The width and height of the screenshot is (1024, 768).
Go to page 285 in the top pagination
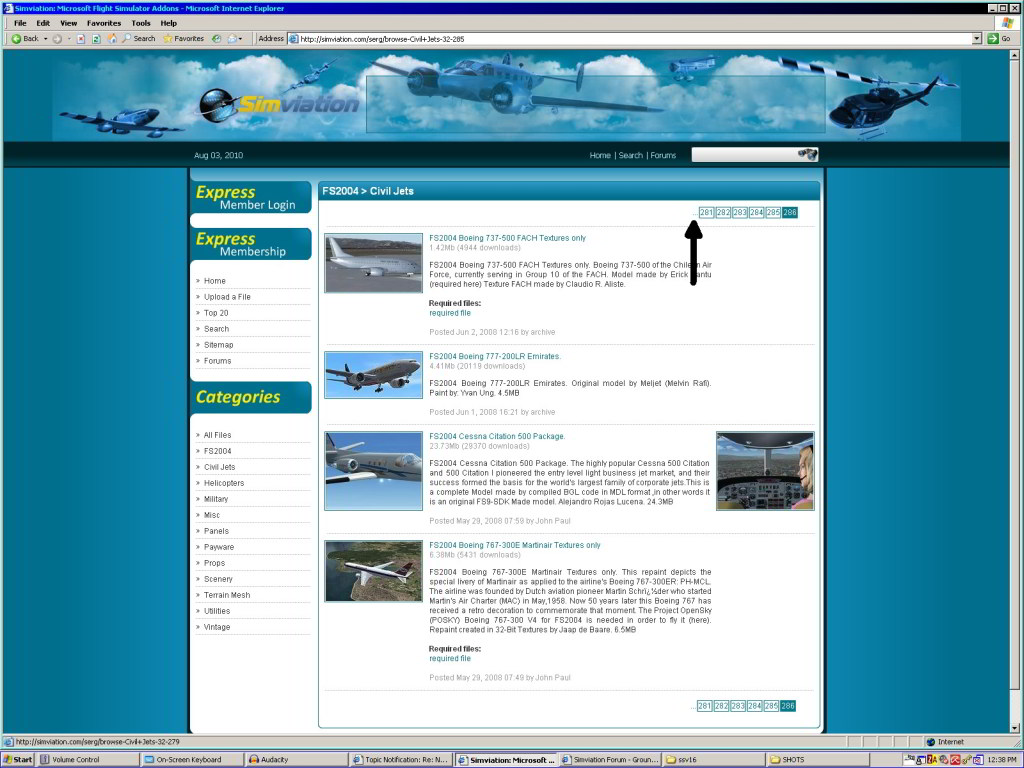point(773,212)
